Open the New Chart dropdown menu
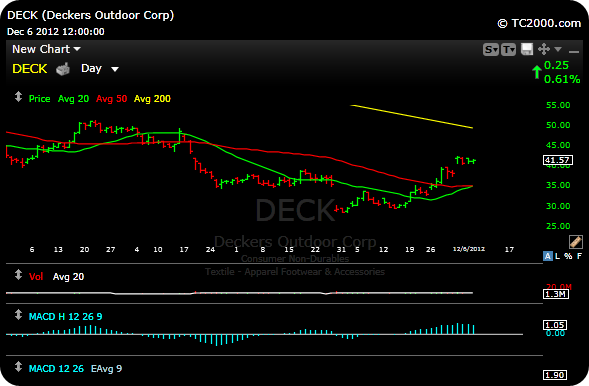The image size is (589, 386). click(x=46, y=49)
